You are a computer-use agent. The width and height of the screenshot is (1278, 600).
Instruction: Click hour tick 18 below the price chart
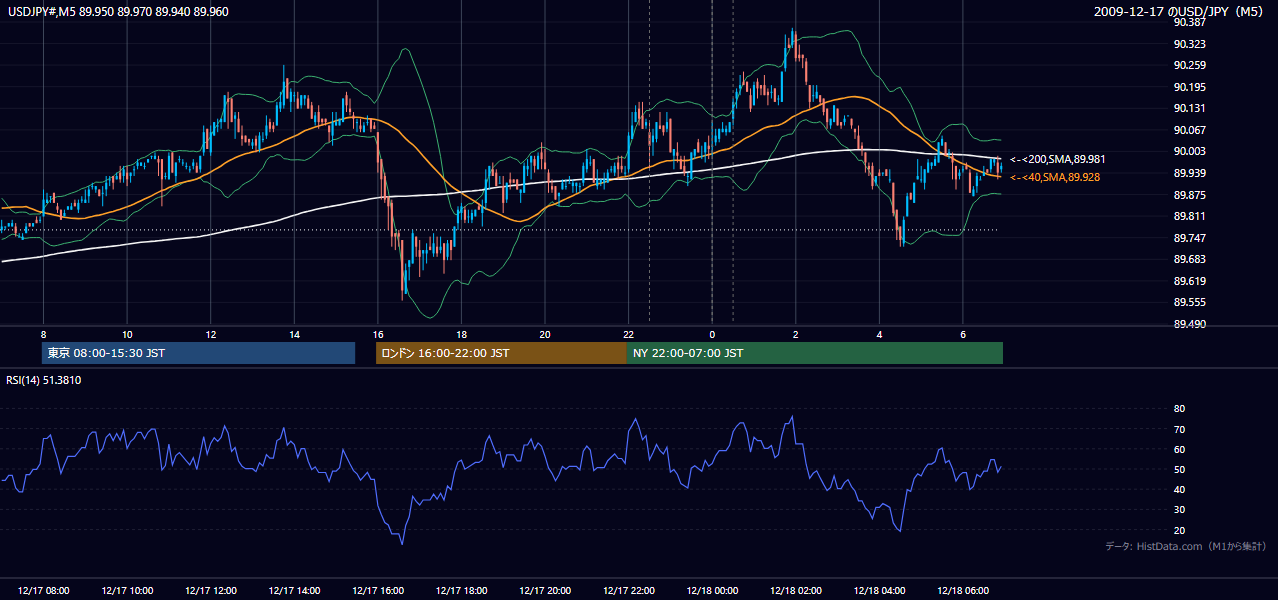point(461,334)
